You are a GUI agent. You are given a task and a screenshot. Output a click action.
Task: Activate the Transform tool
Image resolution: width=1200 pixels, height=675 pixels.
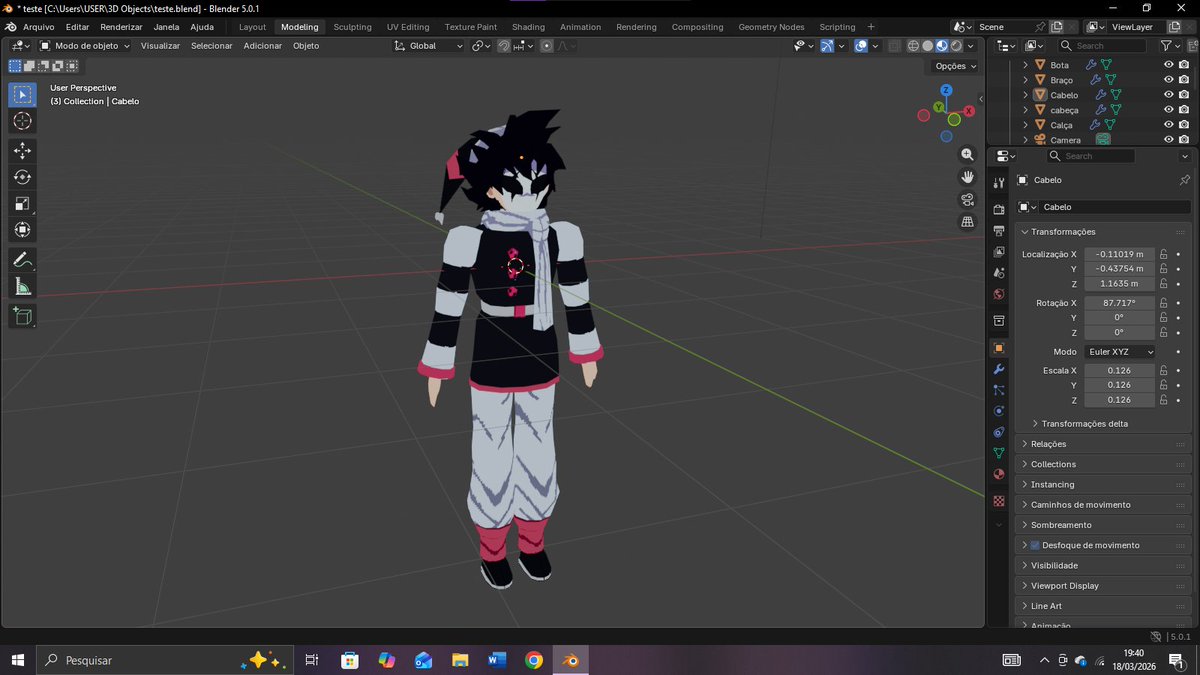(x=22, y=230)
